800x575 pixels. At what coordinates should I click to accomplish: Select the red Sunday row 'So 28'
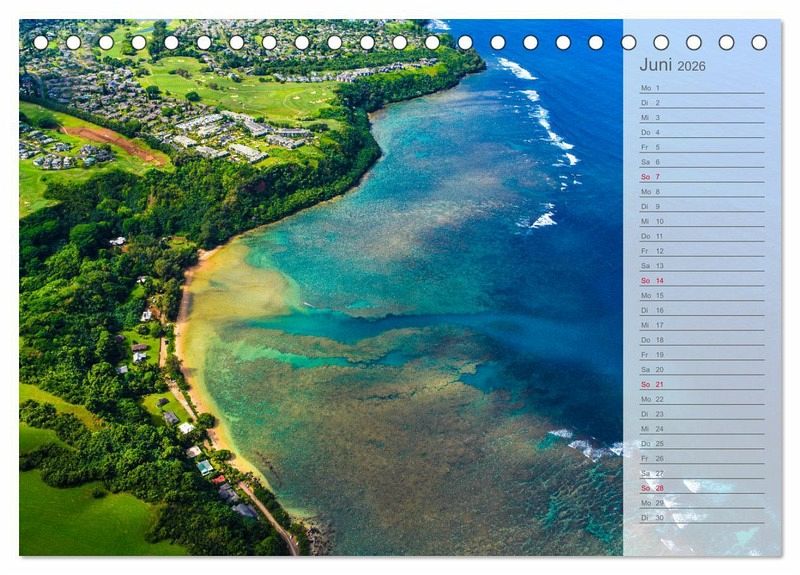702,488
